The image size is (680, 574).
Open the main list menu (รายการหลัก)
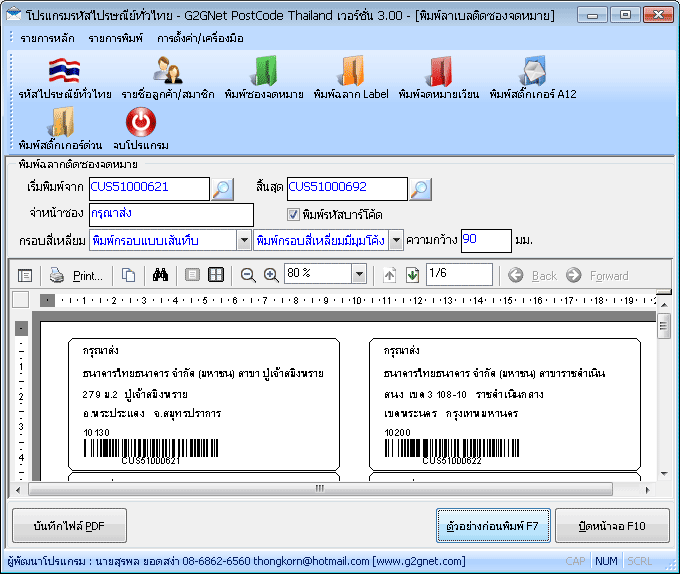click(x=47, y=39)
